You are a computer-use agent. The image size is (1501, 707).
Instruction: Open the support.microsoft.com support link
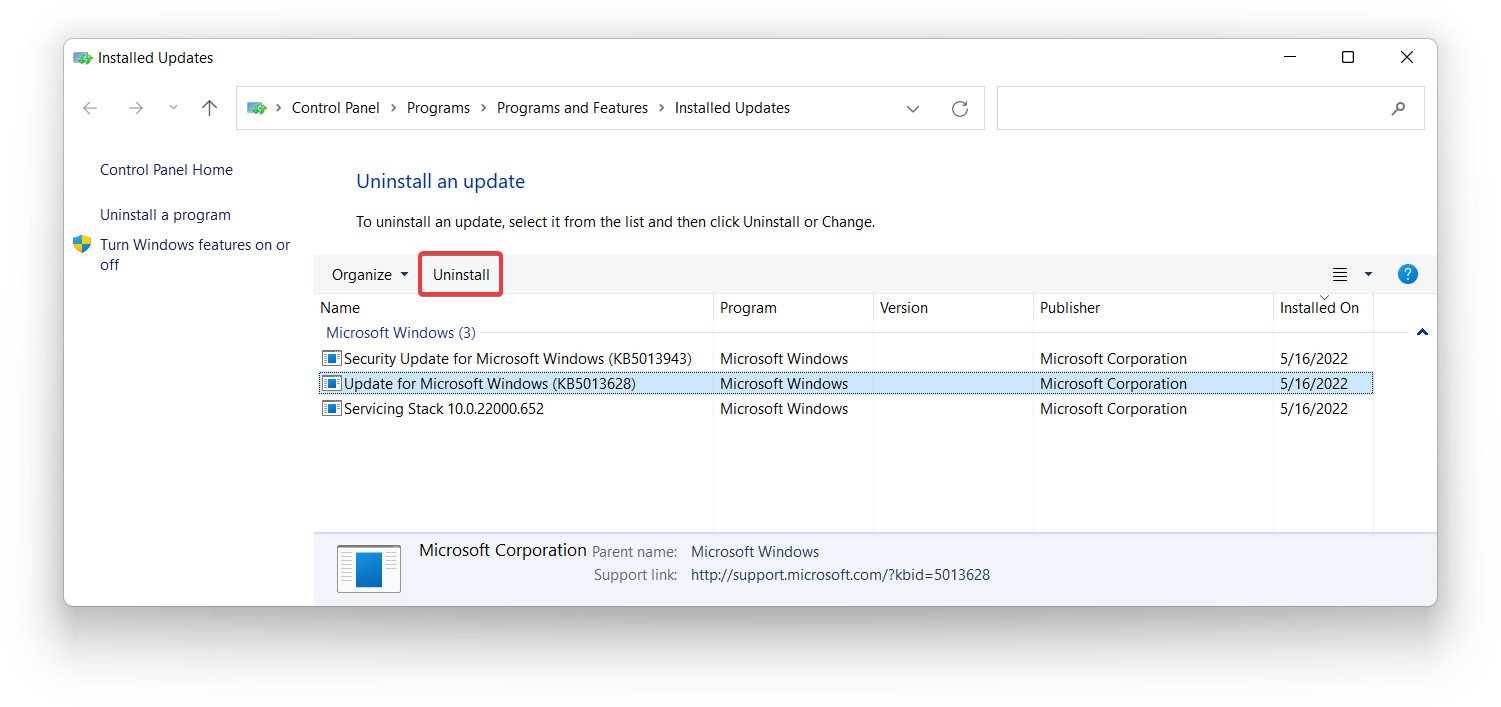[x=841, y=575]
